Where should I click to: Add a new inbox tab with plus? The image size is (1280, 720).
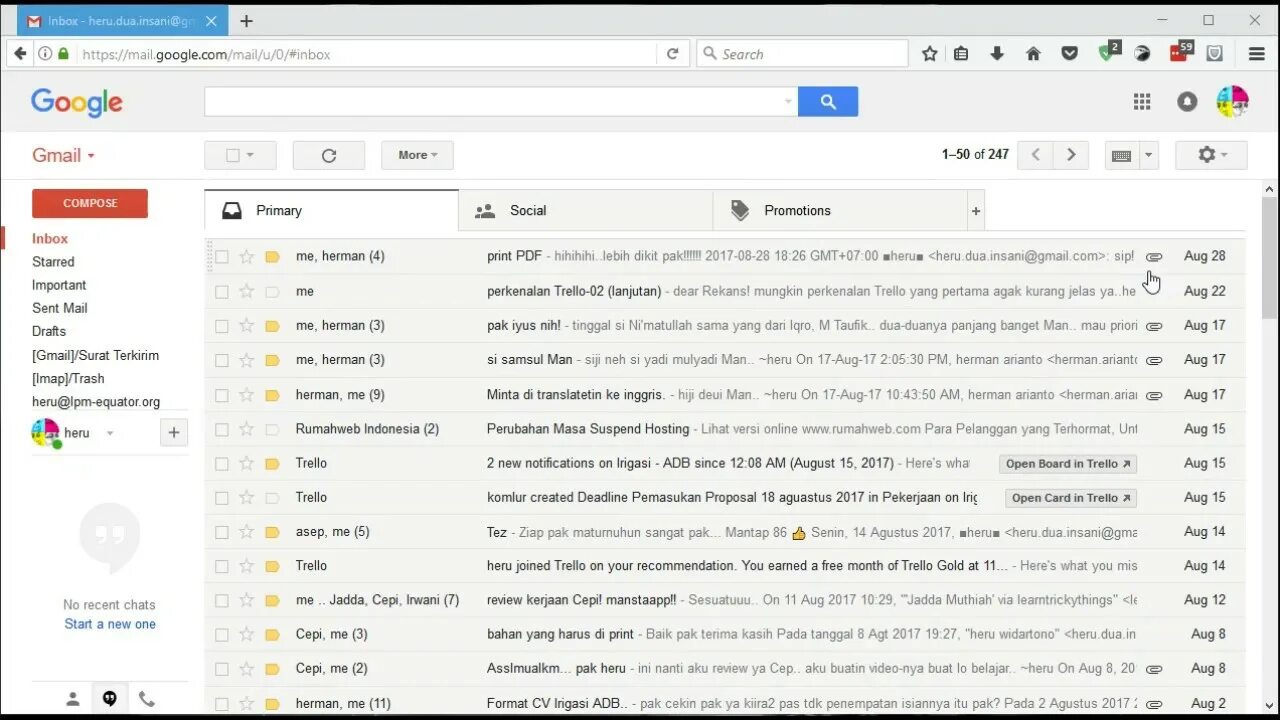click(976, 211)
